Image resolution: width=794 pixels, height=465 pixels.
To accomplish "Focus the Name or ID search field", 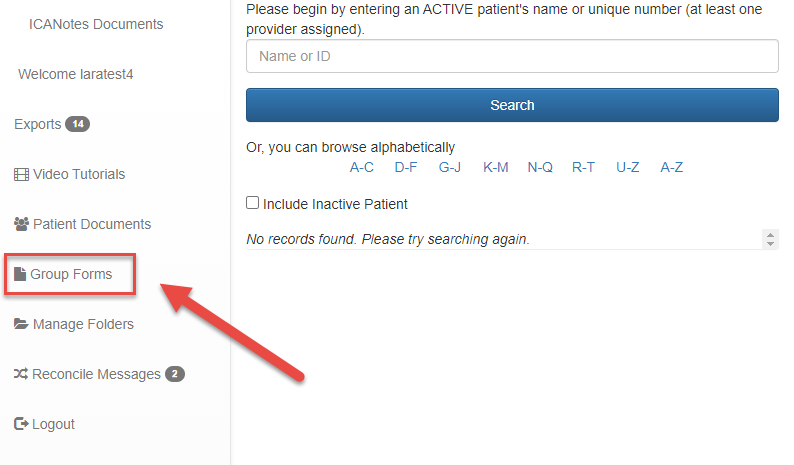I will 512,56.
